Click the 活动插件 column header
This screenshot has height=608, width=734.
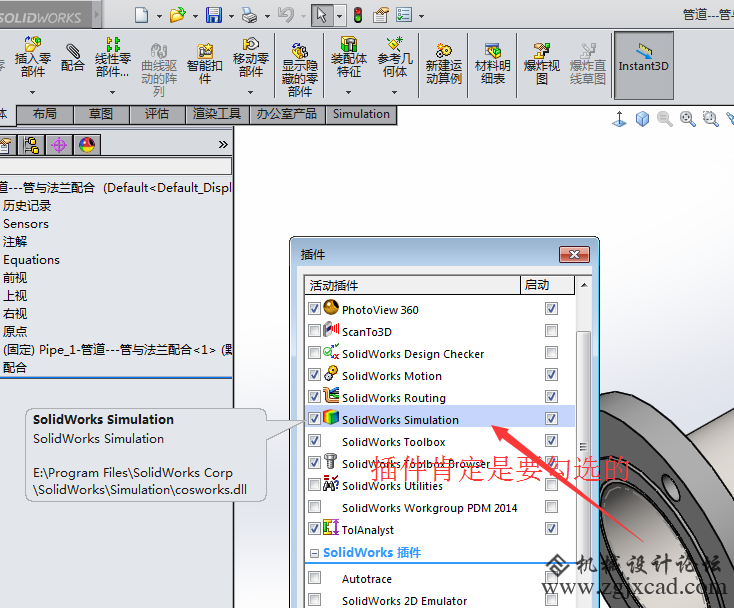click(412, 285)
